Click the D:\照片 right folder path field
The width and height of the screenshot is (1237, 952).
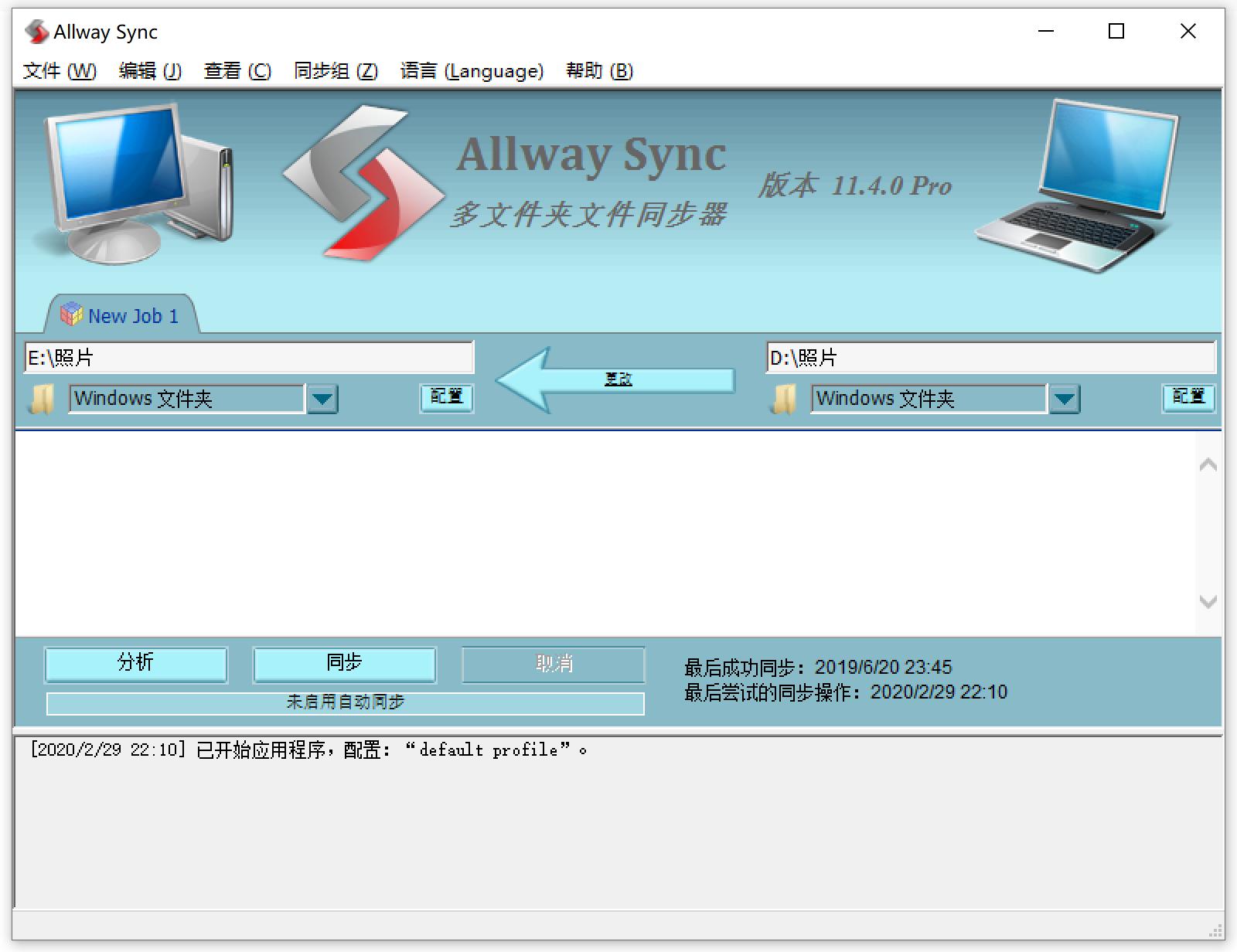point(991,358)
